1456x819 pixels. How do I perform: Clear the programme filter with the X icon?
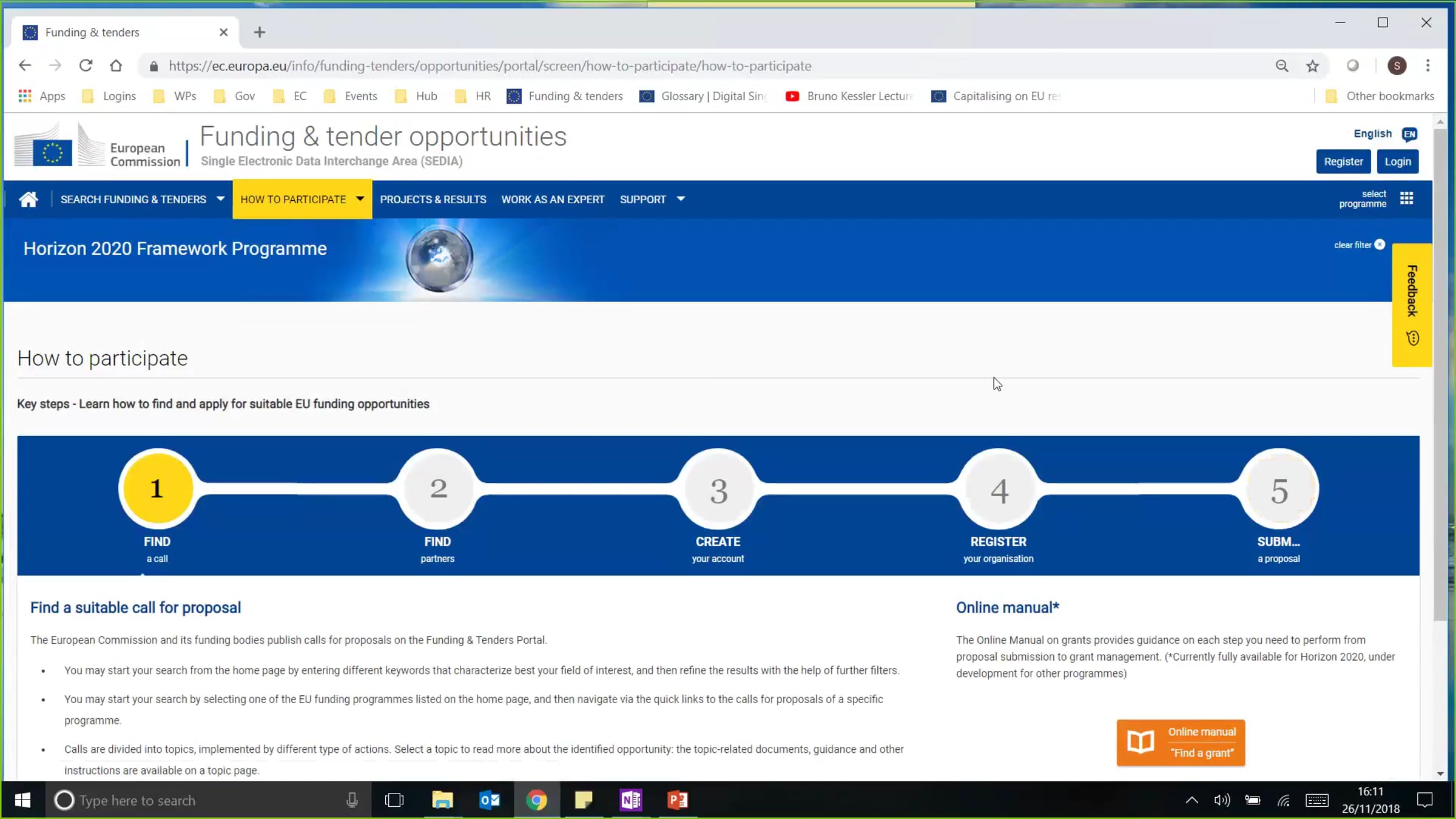1380,244
